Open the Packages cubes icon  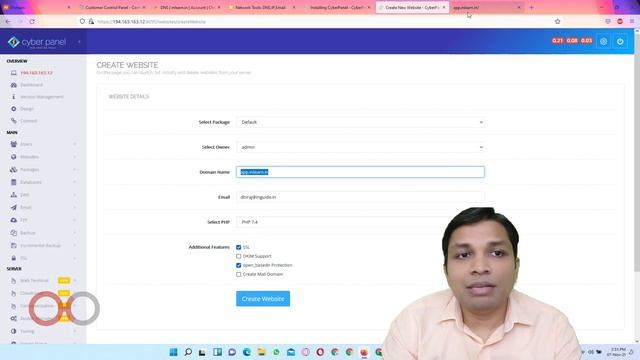click(13, 169)
